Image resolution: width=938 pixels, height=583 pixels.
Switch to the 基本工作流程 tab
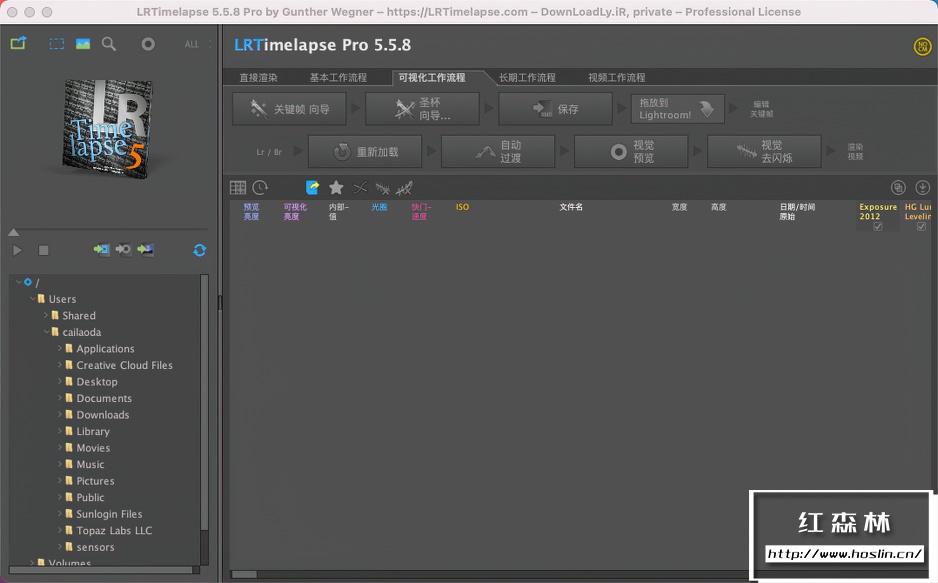click(x=338, y=77)
